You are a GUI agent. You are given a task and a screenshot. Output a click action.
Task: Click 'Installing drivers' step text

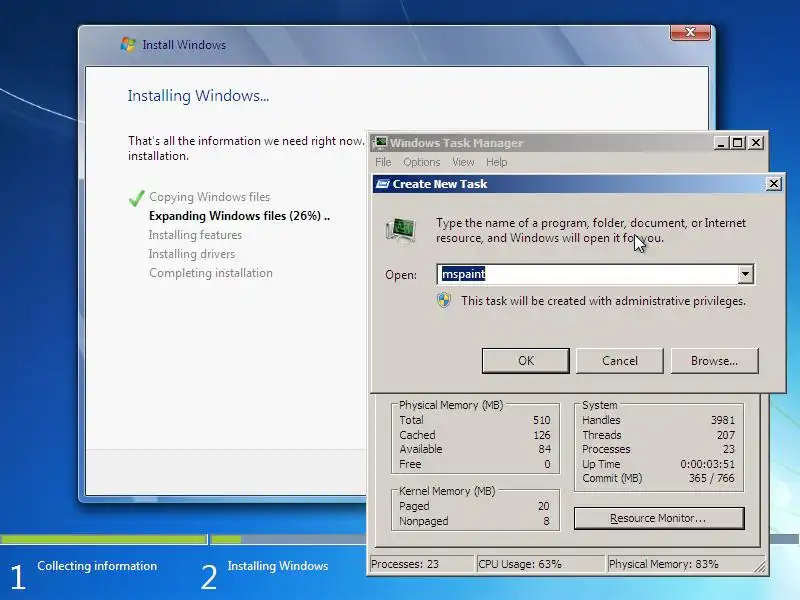click(192, 254)
